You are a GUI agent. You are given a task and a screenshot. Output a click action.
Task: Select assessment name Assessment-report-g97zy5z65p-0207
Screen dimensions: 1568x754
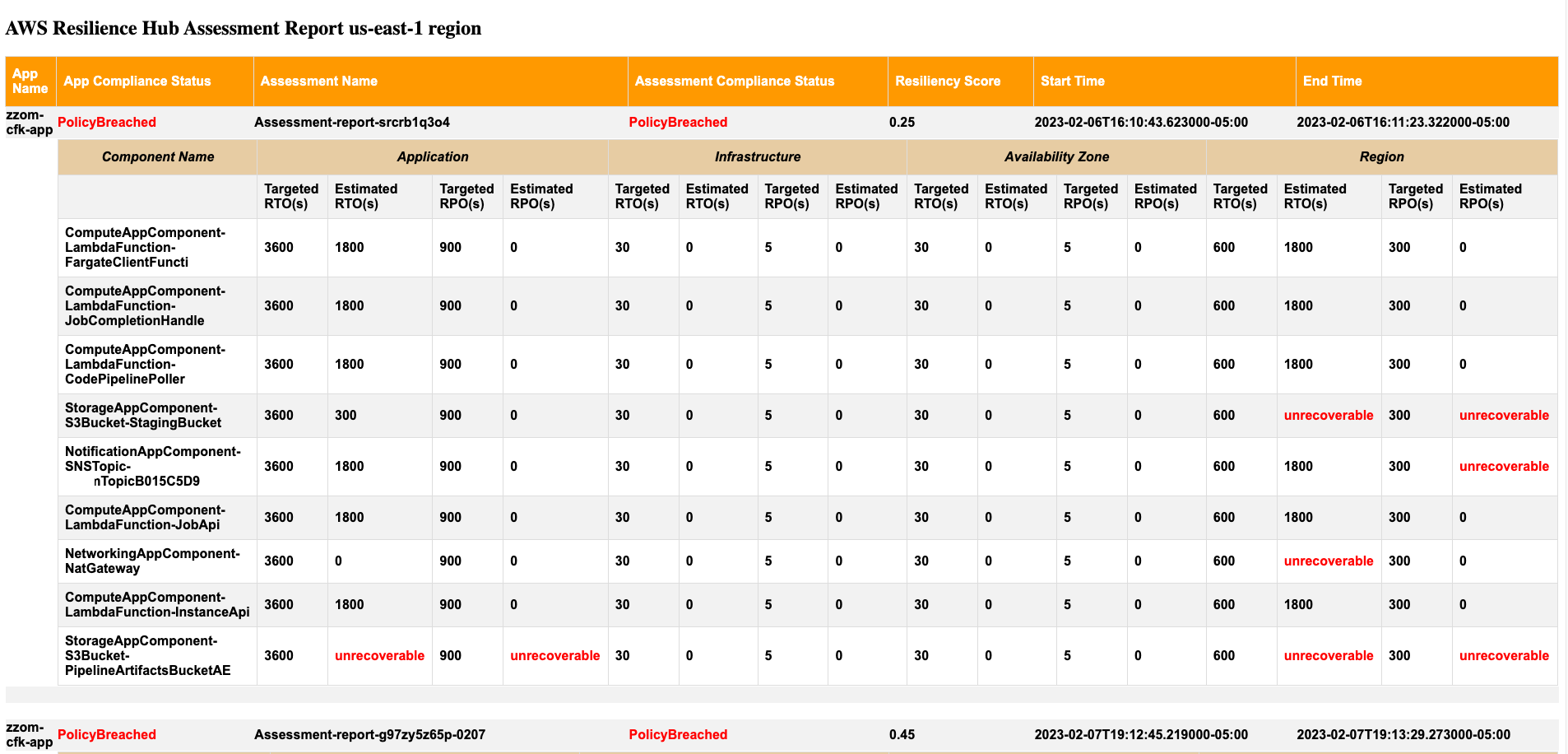pos(369,735)
